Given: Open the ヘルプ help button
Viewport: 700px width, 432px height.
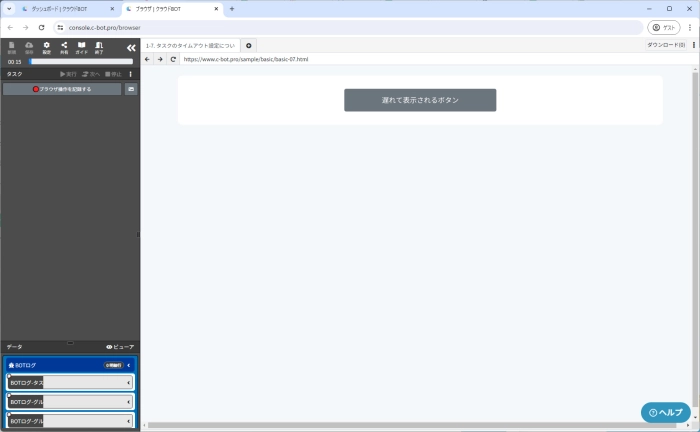Looking at the screenshot, I should pyautogui.click(x=665, y=412).
